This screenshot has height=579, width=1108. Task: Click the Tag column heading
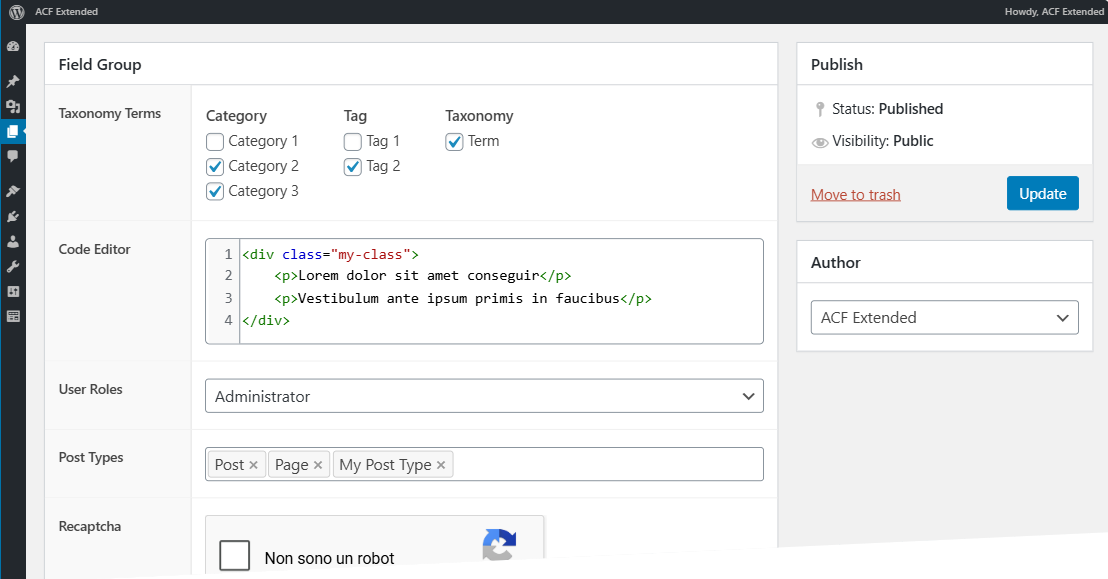(x=355, y=116)
